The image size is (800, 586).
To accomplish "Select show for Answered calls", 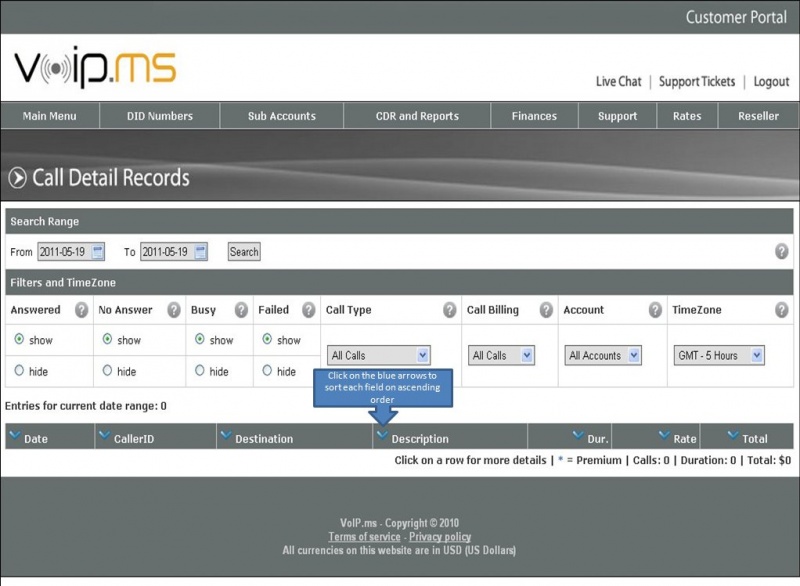I will 19,339.
